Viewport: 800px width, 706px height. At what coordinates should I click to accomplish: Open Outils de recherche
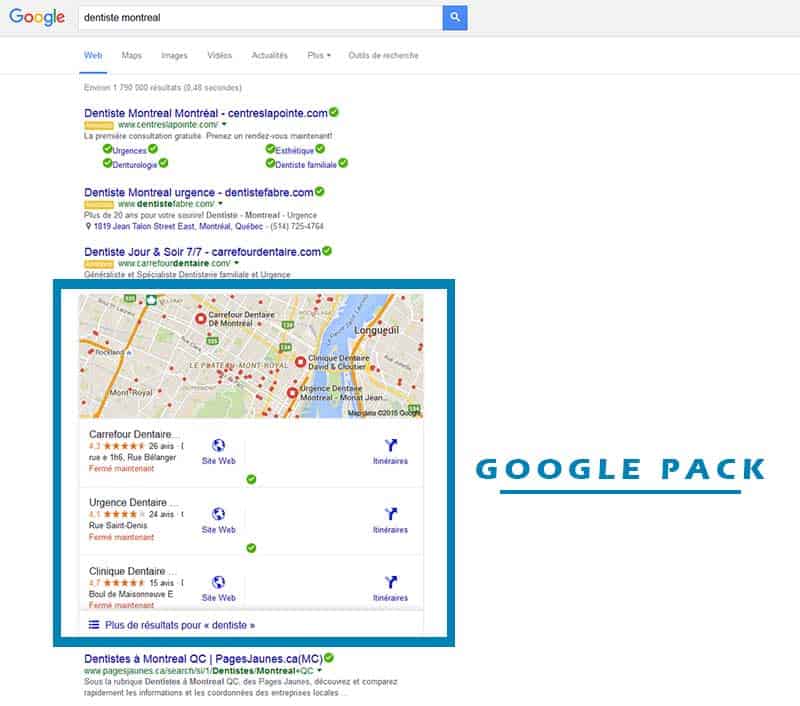coord(383,56)
